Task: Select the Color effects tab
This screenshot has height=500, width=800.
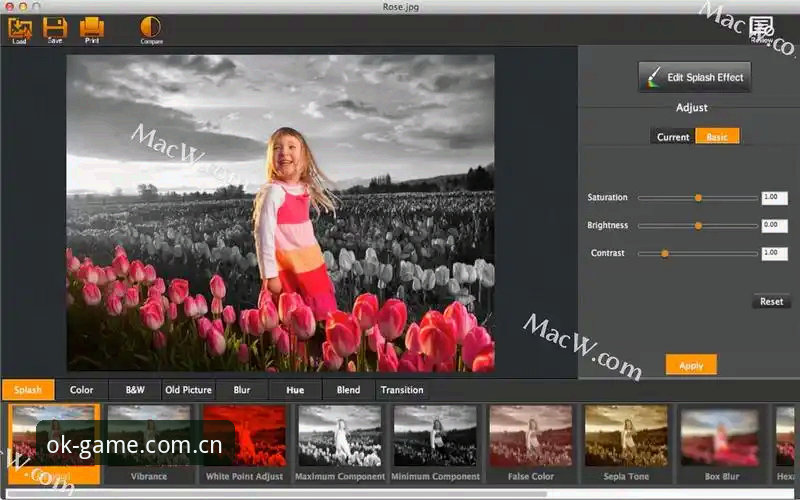Action: pos(82,390)
